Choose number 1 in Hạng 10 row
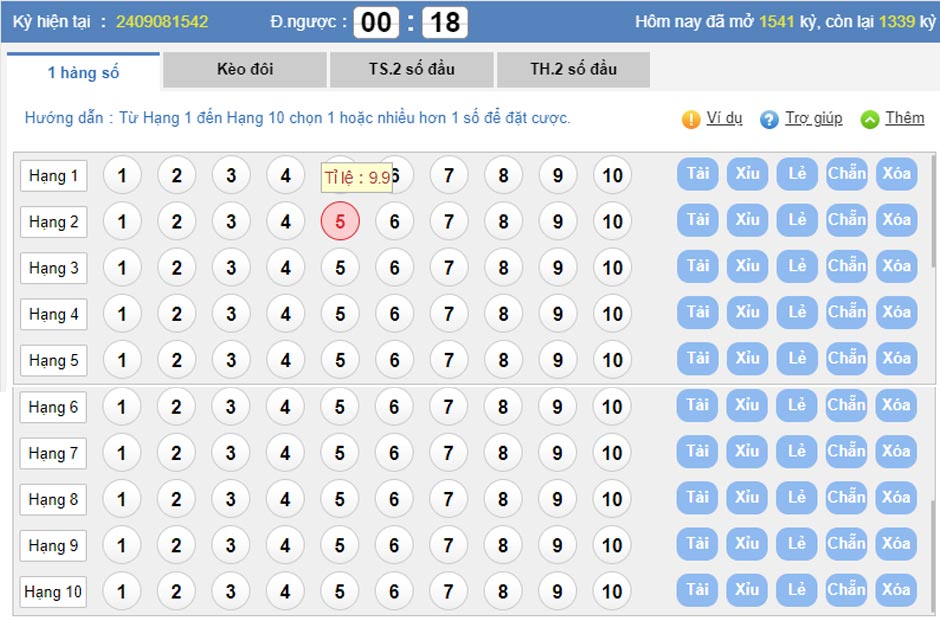The image size is (940, 620). [121, 591]
